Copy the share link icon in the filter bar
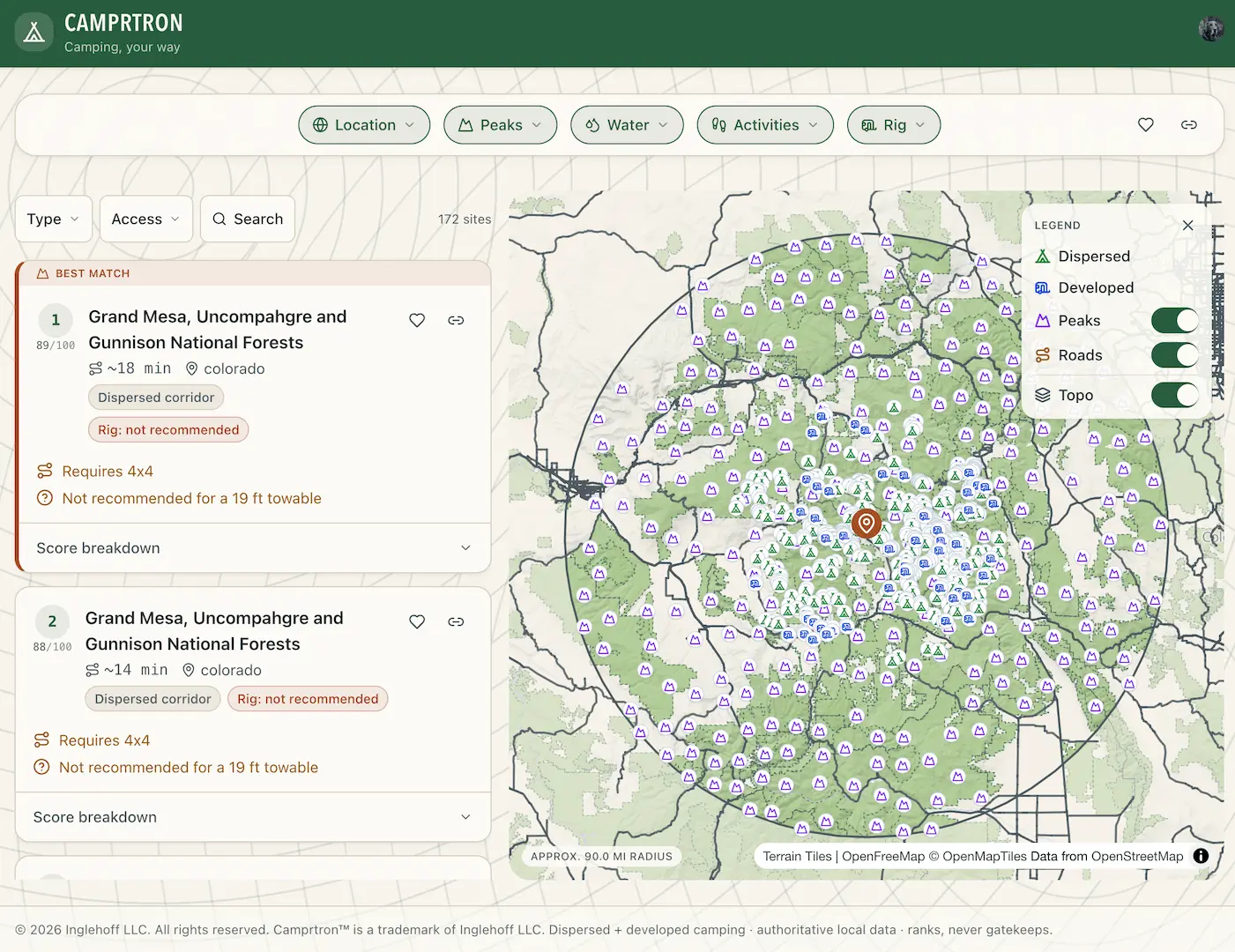1235x952 pixels. tap(1188, 125)
